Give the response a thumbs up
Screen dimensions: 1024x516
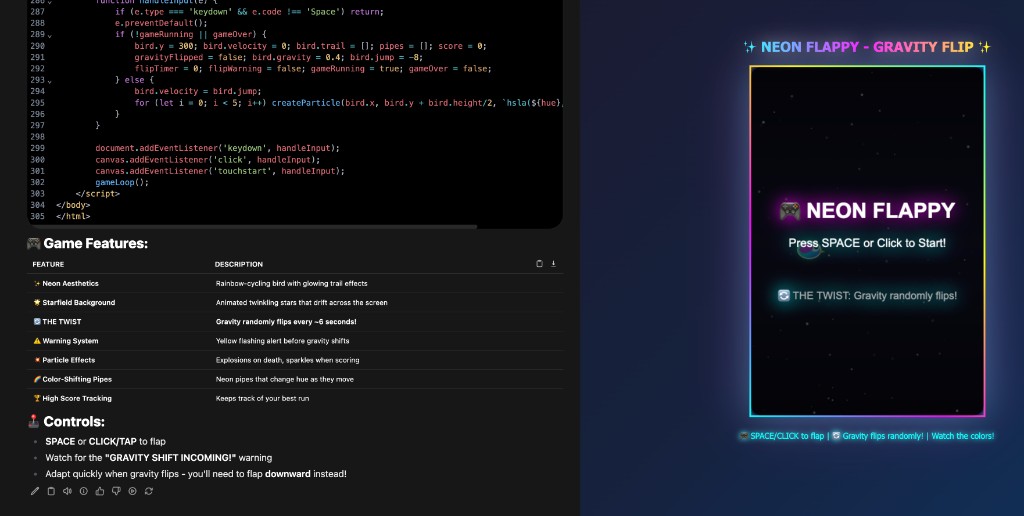pos(100,491)
